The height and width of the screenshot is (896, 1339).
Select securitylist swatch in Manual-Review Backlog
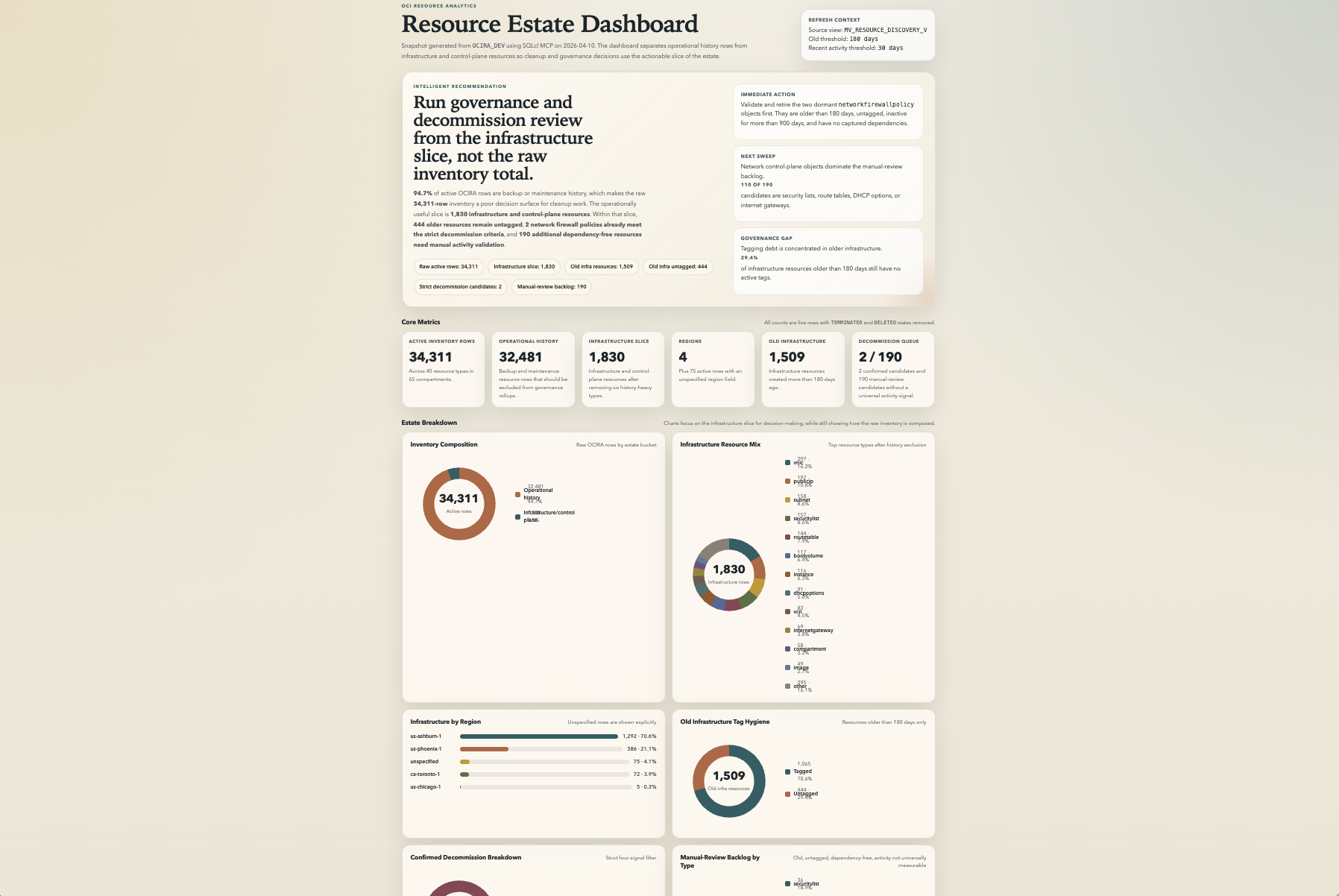click(787, 884)
